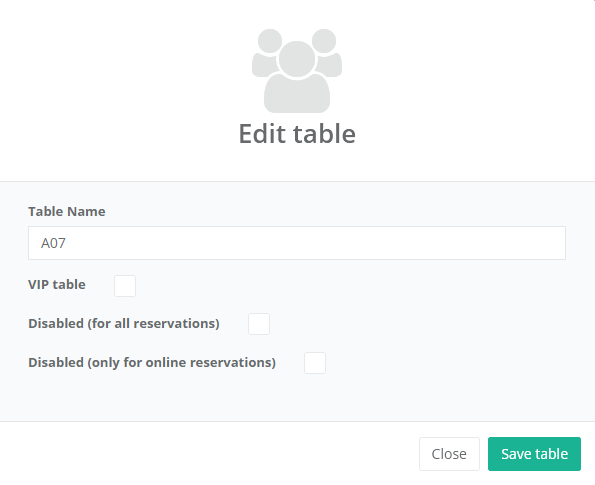The image size is (595, 485).
Task: Save the table changes
Action: coord(534,454)
